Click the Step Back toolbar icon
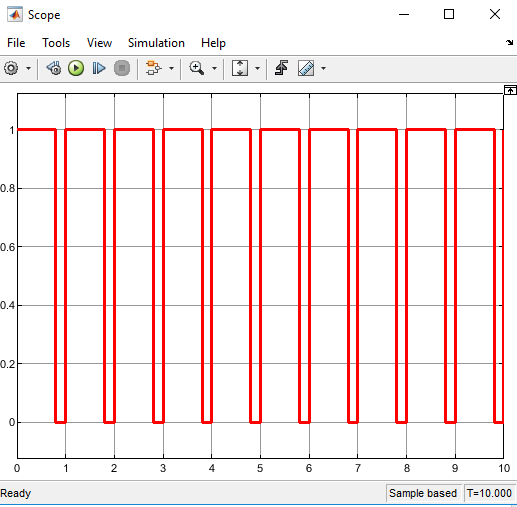The image size is (517, 507). 54,68
